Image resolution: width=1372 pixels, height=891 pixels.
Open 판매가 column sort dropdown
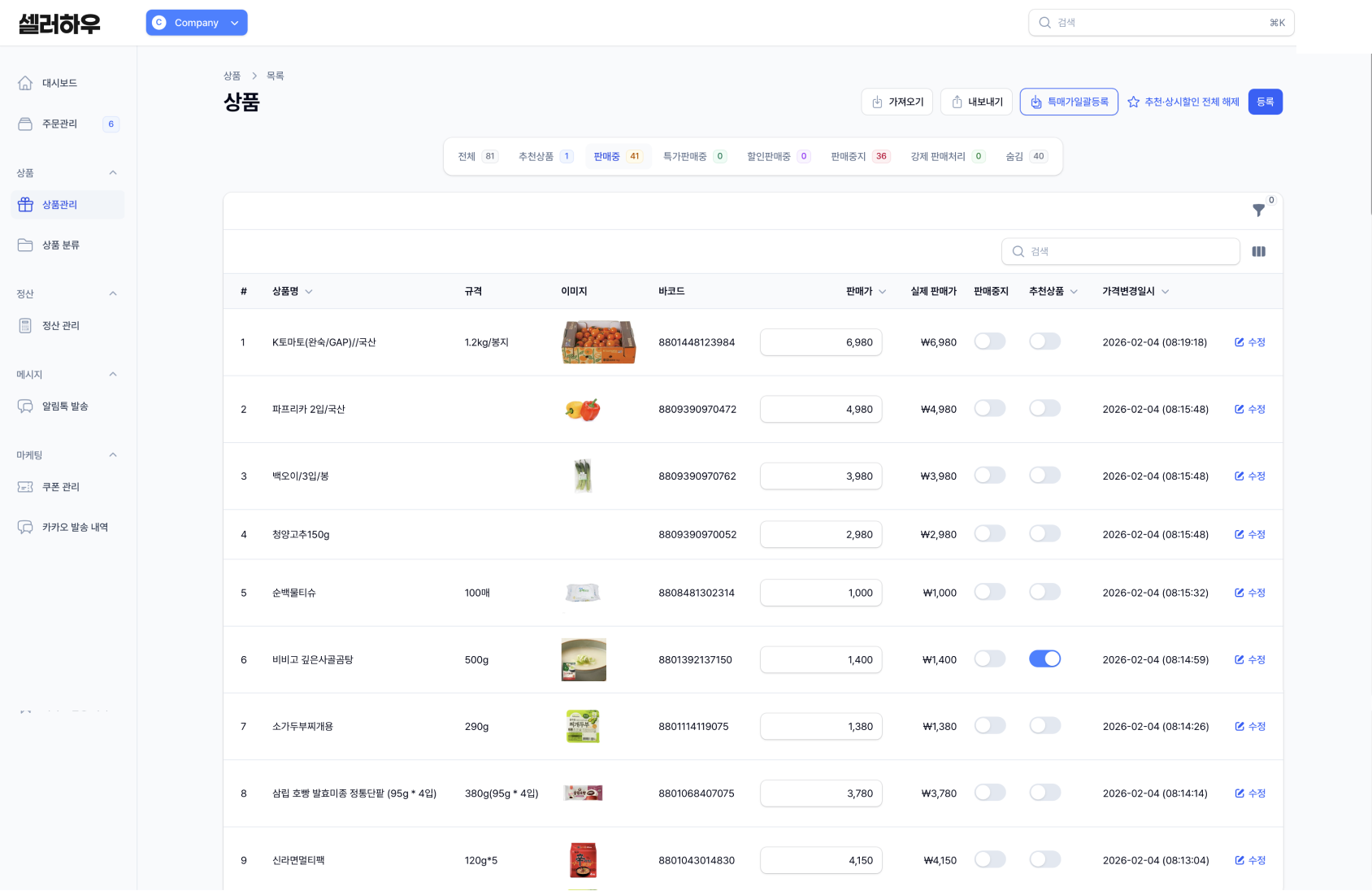pos(883,292)
